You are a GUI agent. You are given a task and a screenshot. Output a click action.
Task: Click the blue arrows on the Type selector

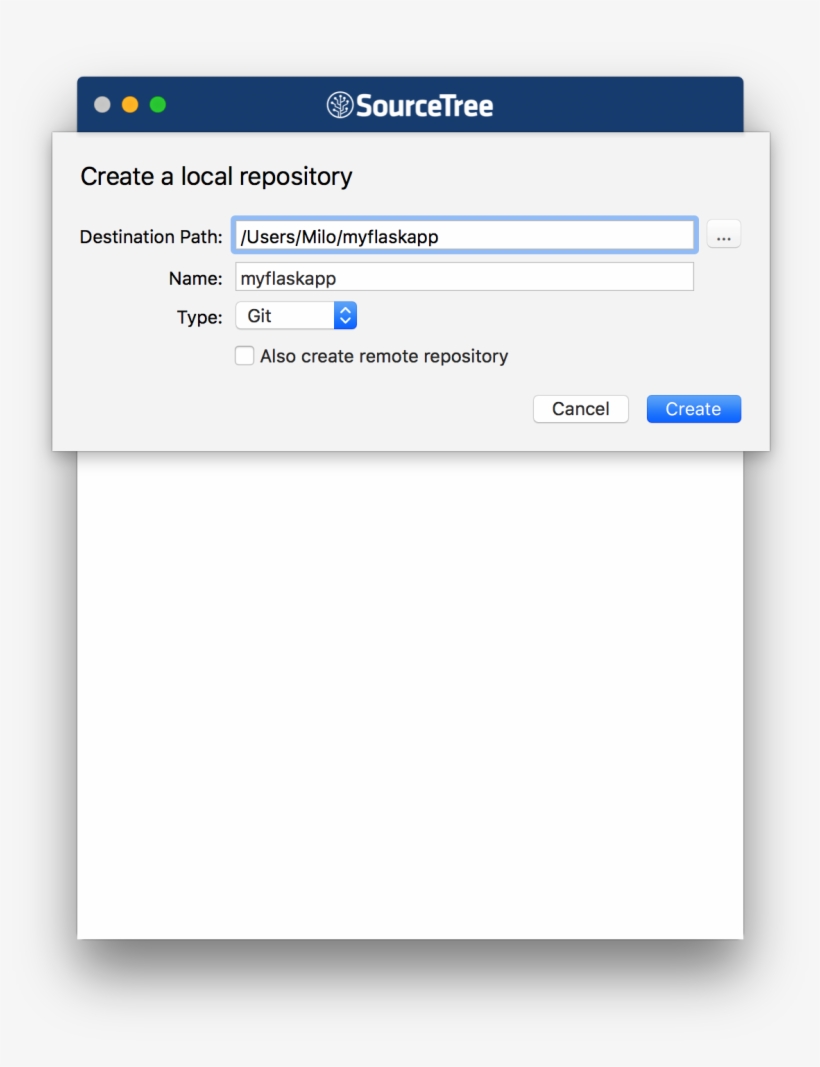click(x=345, y=316)
